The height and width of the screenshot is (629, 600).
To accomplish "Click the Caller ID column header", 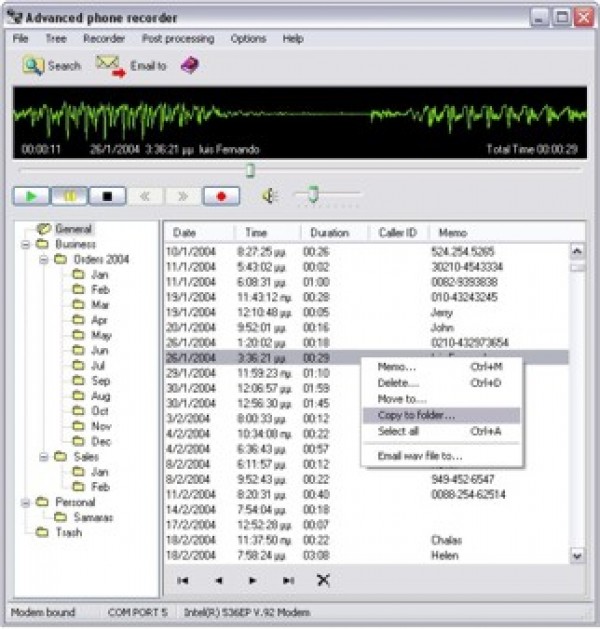I will (397, 233).
